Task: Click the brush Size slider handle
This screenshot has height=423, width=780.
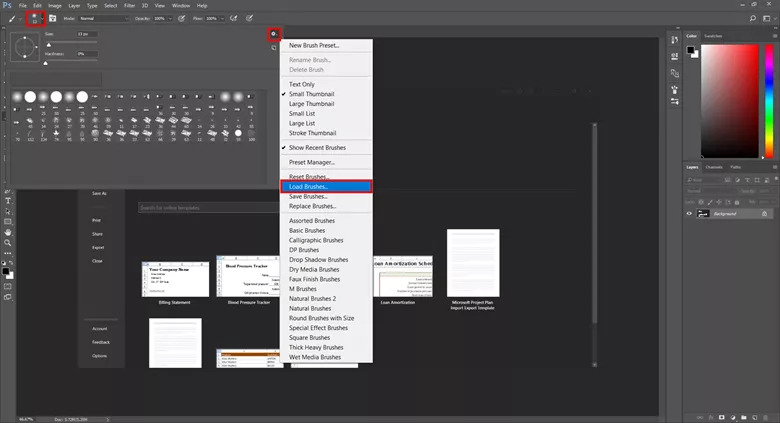Action: [x=49, y=45]
